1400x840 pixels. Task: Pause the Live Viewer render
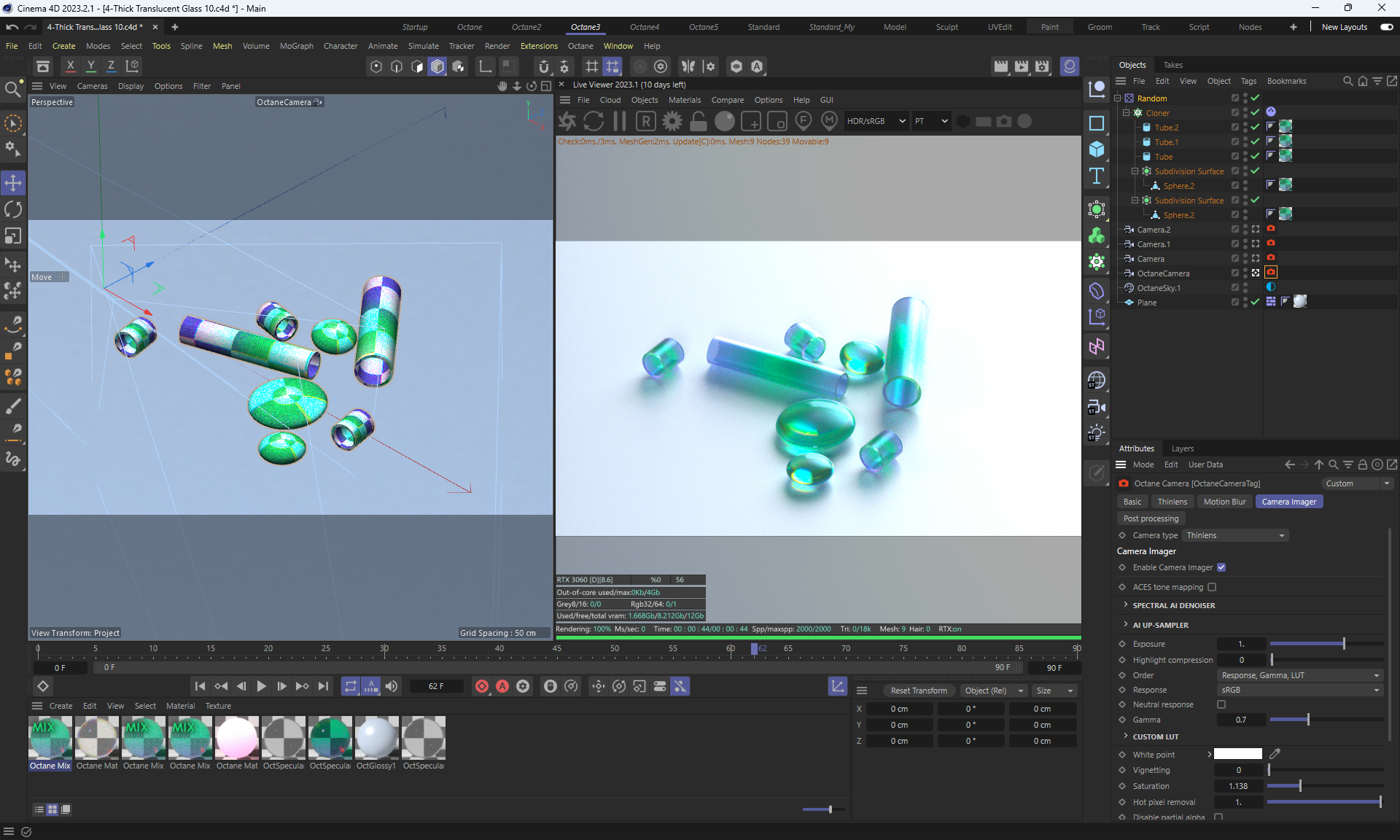pos(620,122)
